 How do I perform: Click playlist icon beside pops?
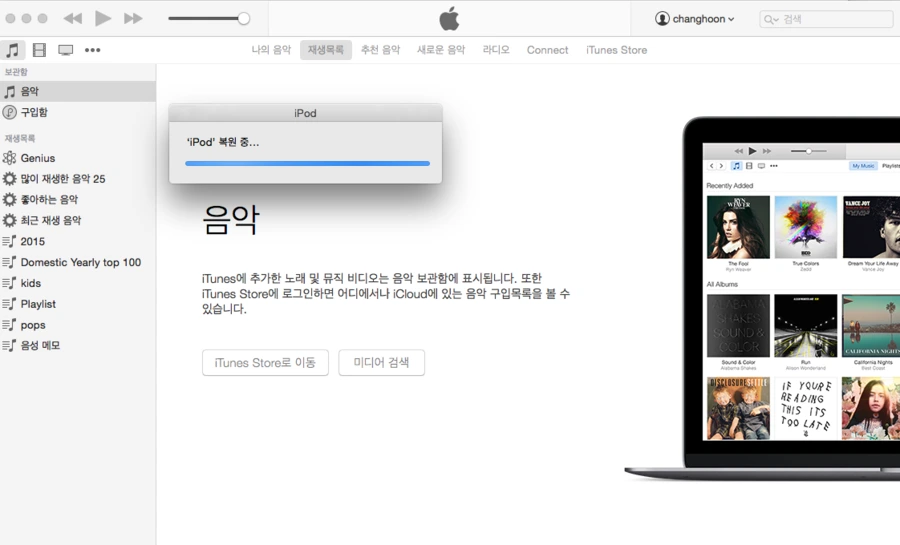point(9,325)
